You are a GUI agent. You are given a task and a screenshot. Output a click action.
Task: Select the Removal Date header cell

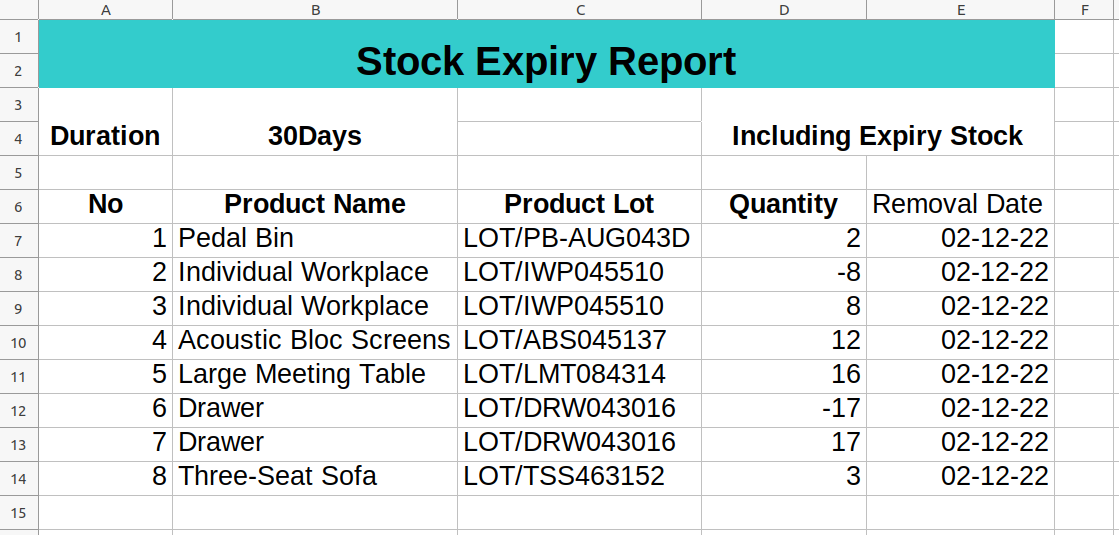coord(959,205)
